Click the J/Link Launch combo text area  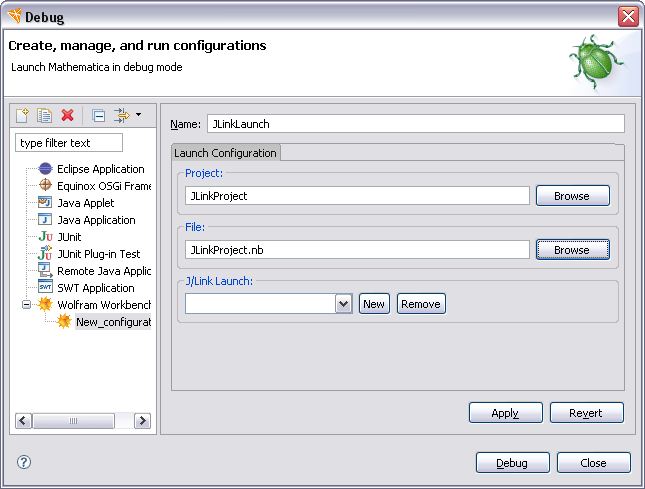(260, 304)
